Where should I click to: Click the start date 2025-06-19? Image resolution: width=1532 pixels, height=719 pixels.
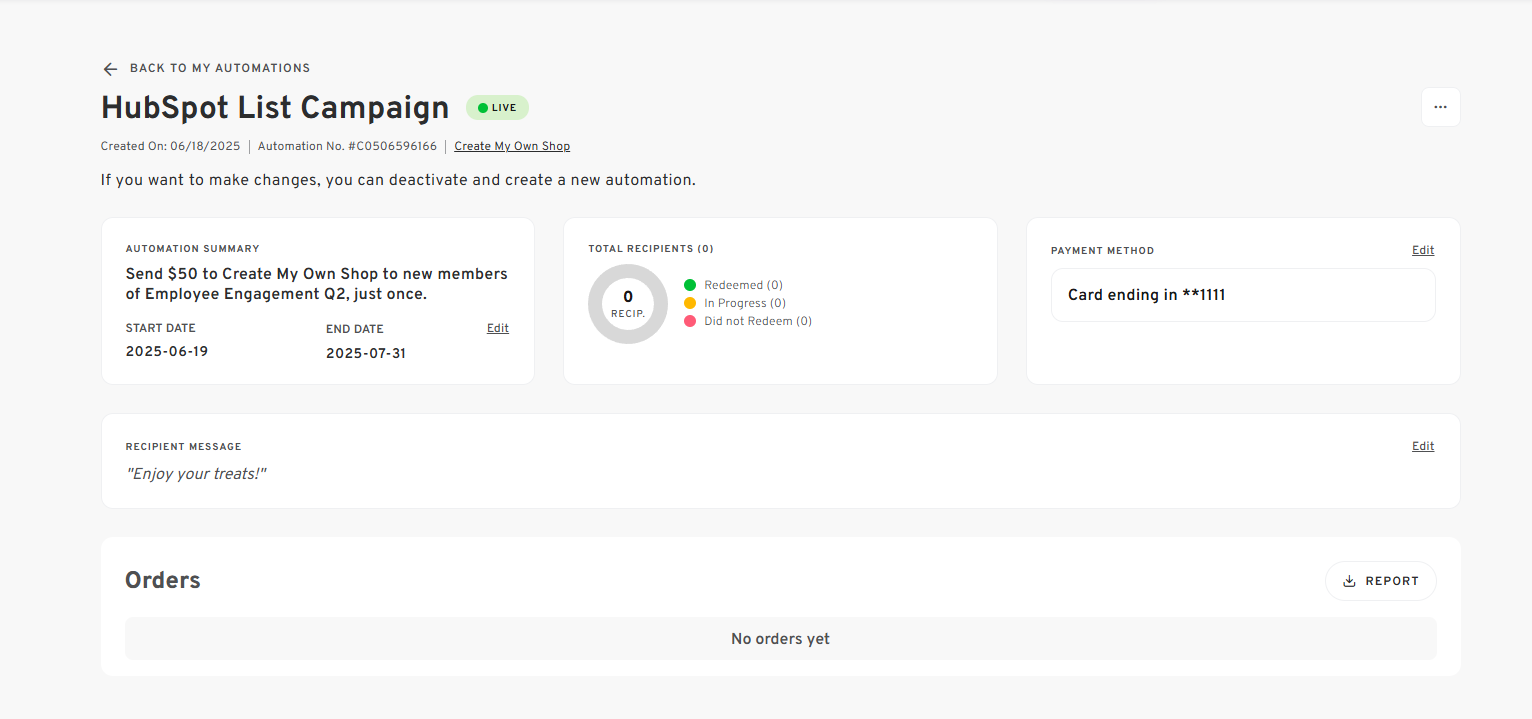pos(167,352)
